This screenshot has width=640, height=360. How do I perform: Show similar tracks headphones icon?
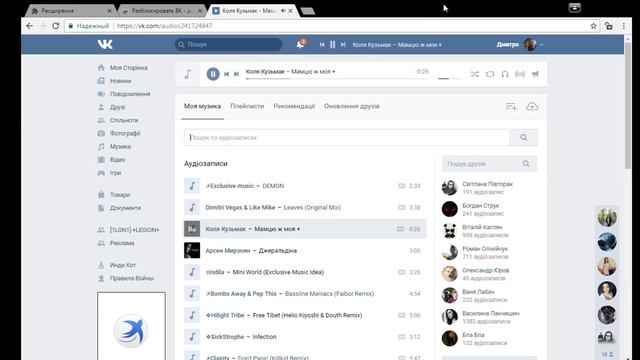(505, 74)
